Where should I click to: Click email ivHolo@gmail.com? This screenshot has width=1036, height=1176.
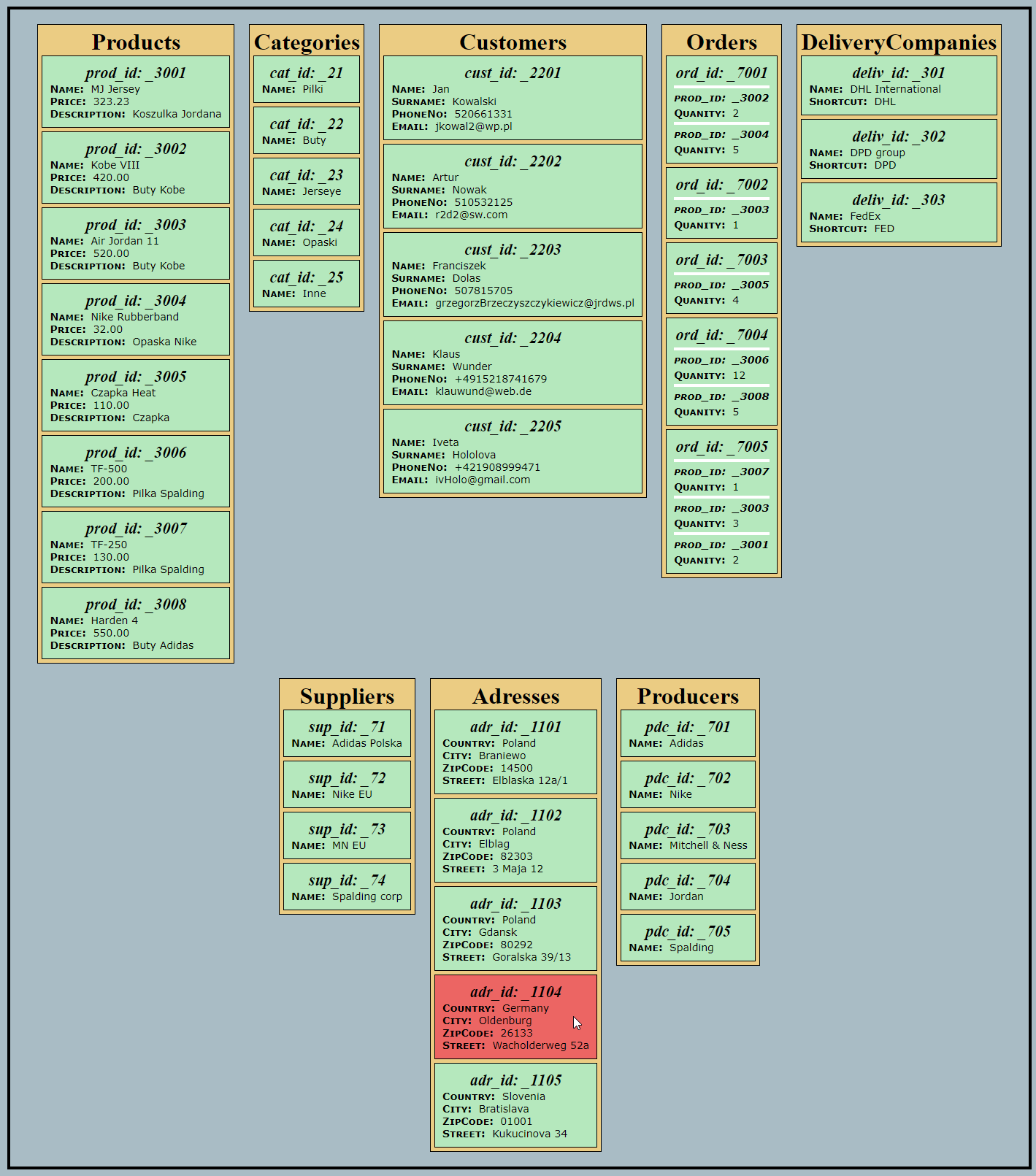click(x=483, y=480)
